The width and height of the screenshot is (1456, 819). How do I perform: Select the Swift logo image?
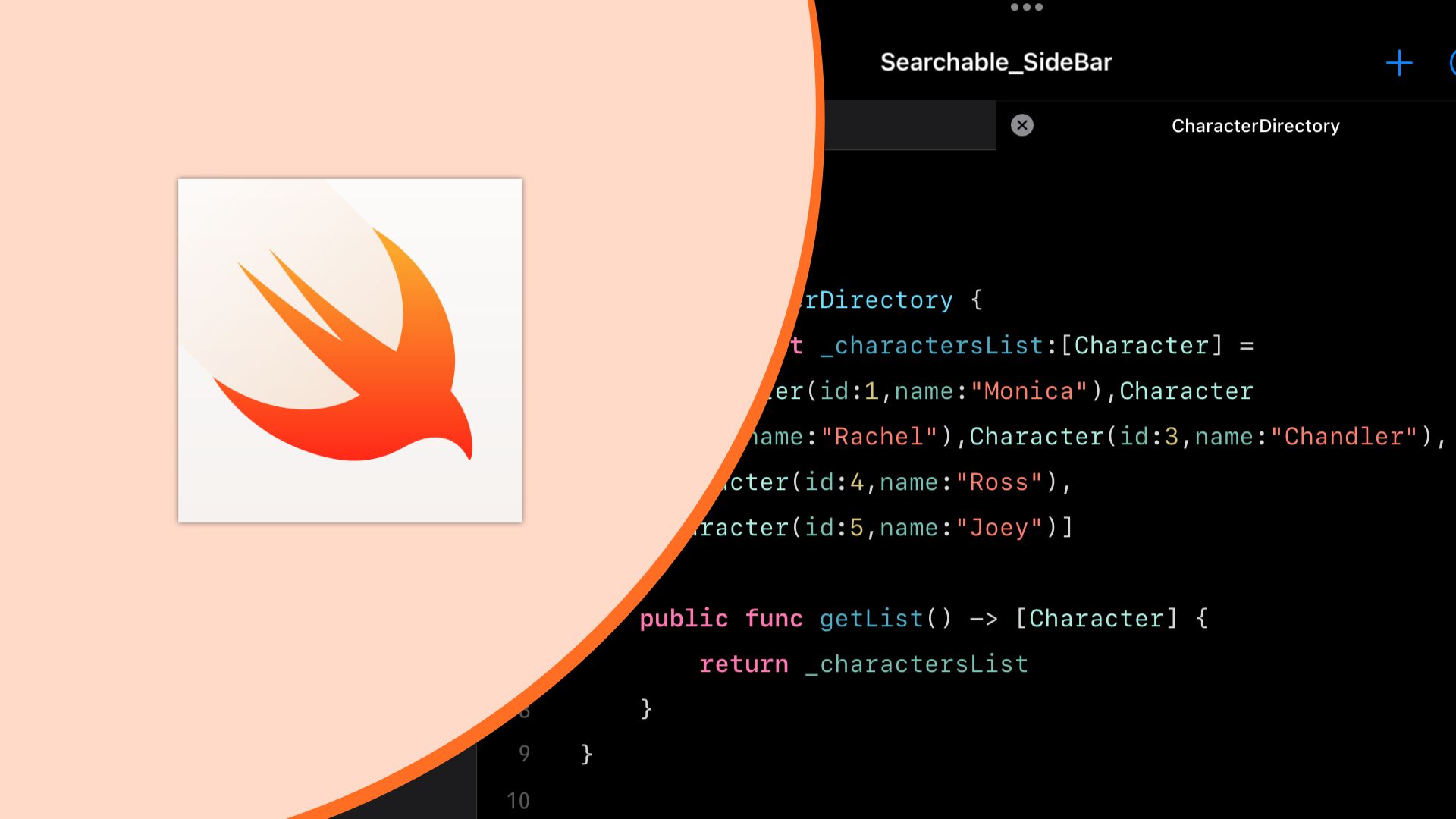point(350,350)
